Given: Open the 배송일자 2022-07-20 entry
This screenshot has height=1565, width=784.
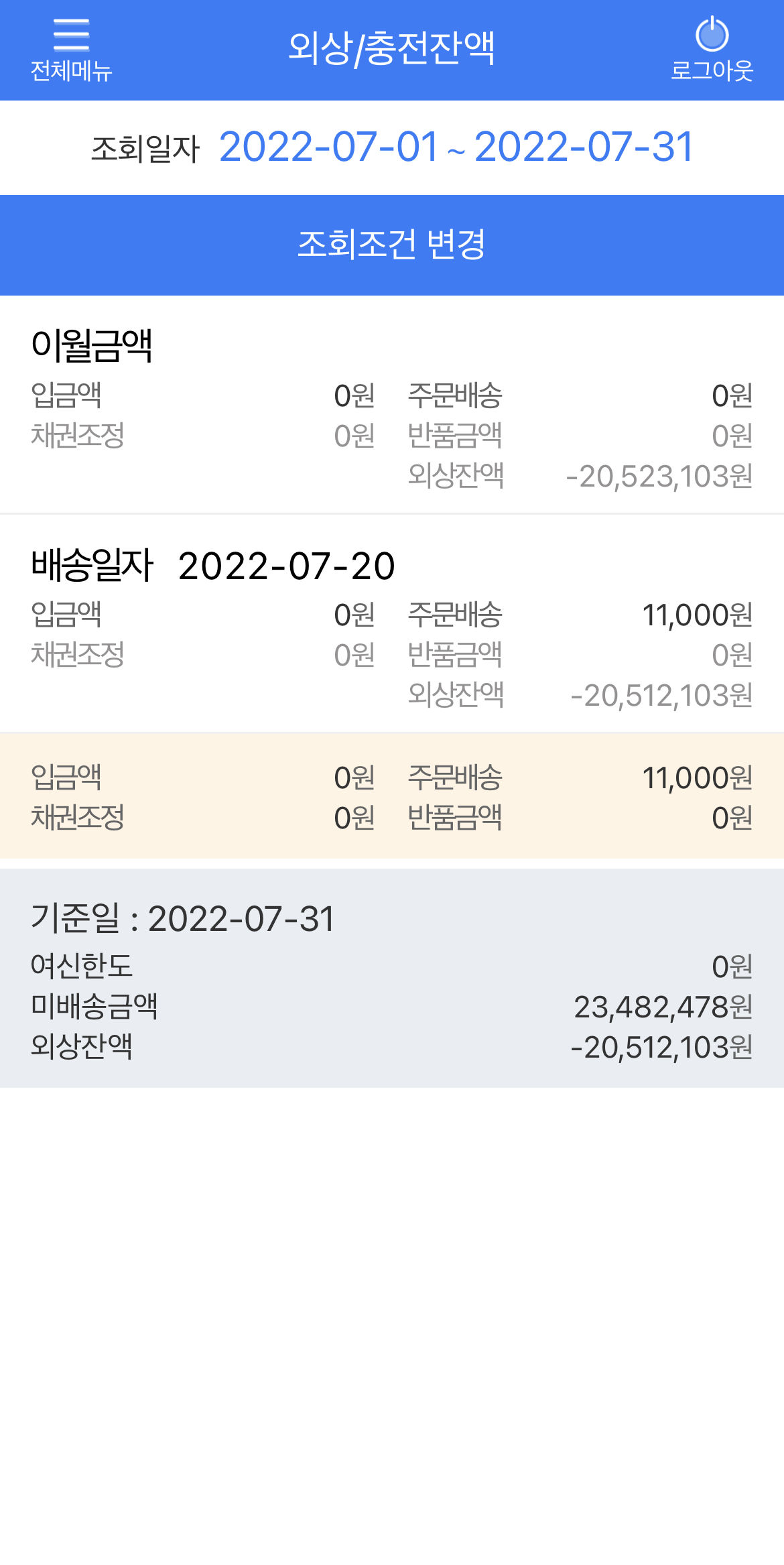Looking at the screenshot, I should coord(213,566).
